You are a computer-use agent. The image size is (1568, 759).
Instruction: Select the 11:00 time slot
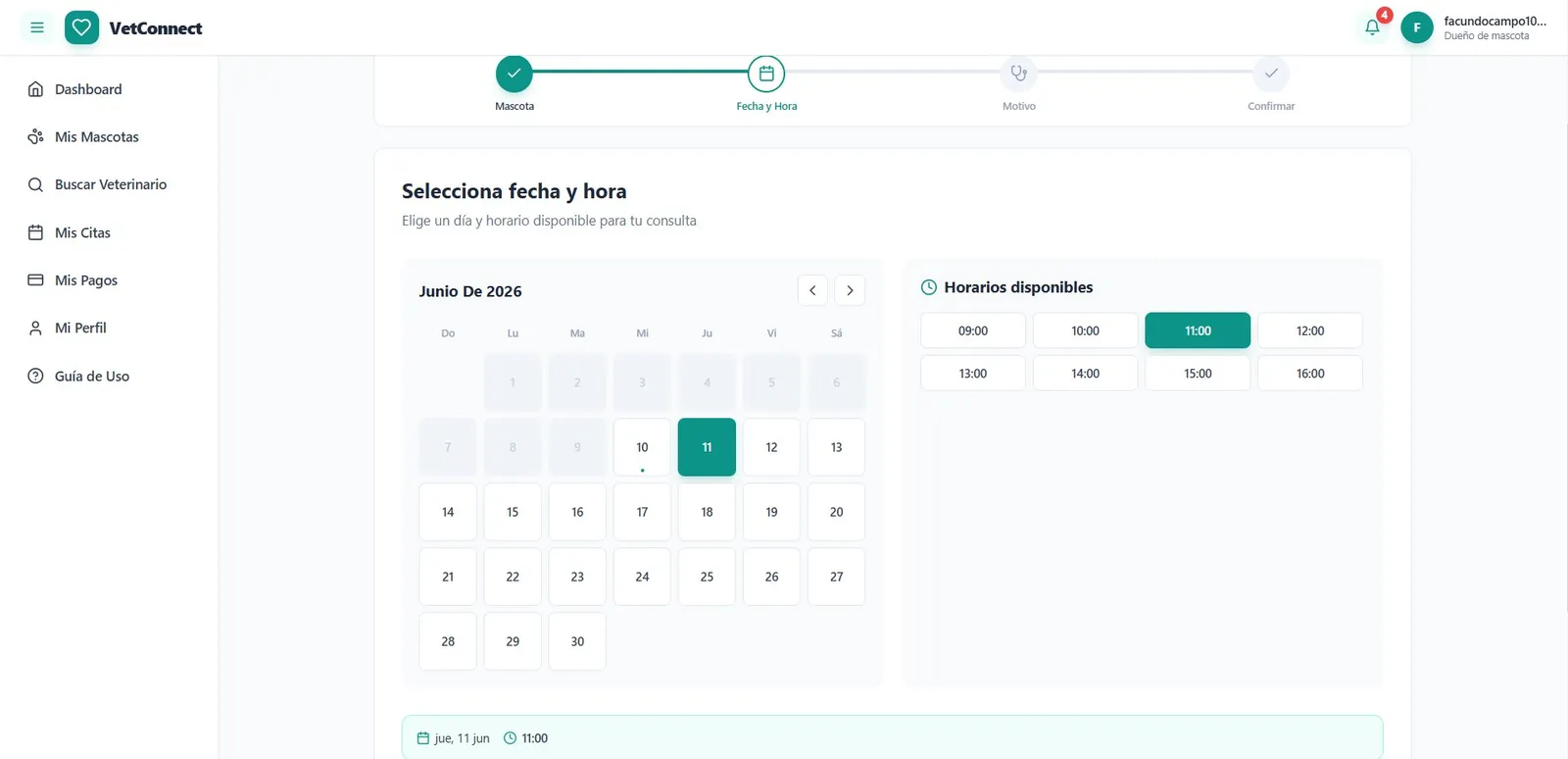[1198, 330]
